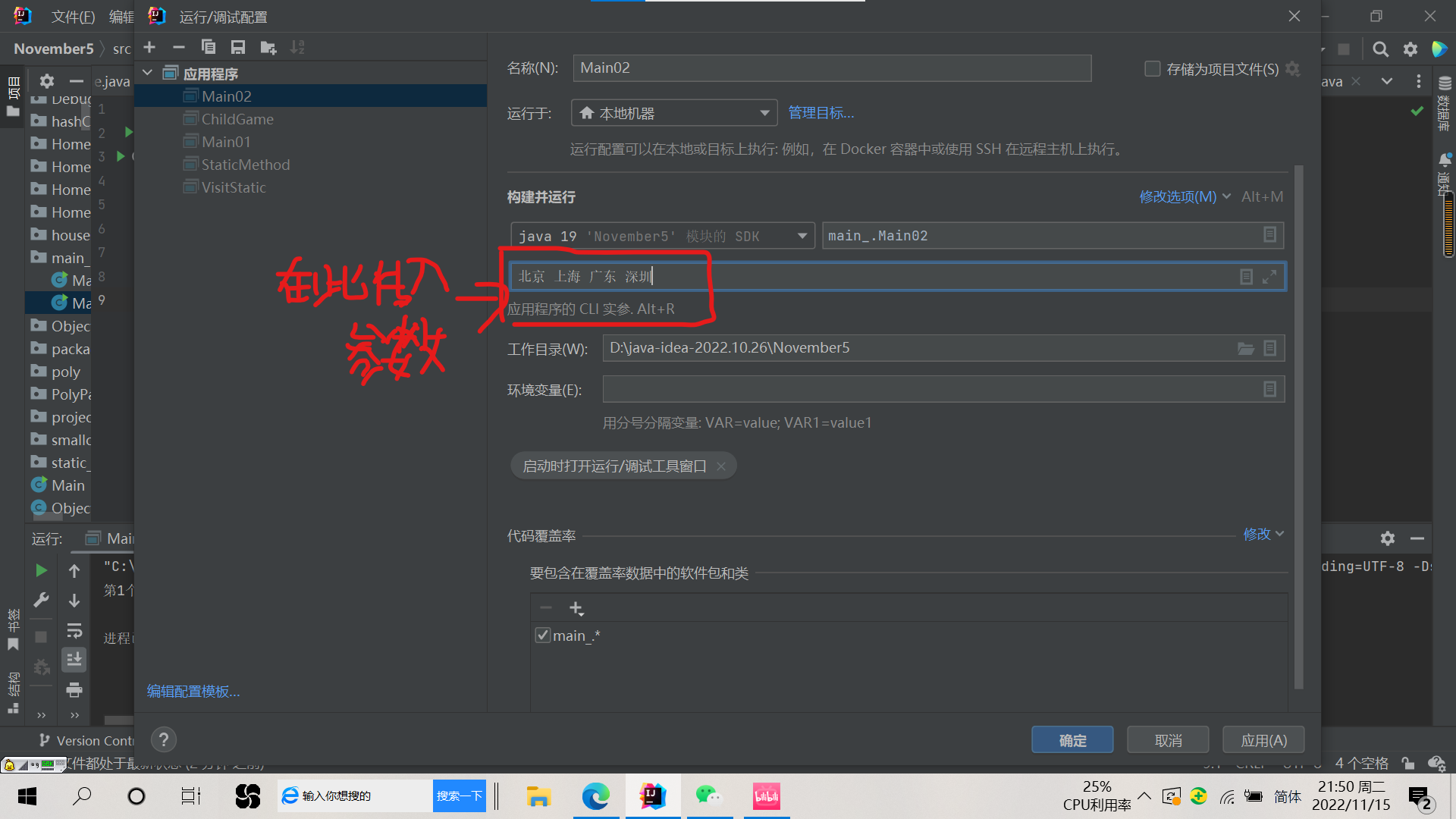
Task: Copy configuration icon in dialog toolbar
Action: pyautogui.click(x=208, y=47)
